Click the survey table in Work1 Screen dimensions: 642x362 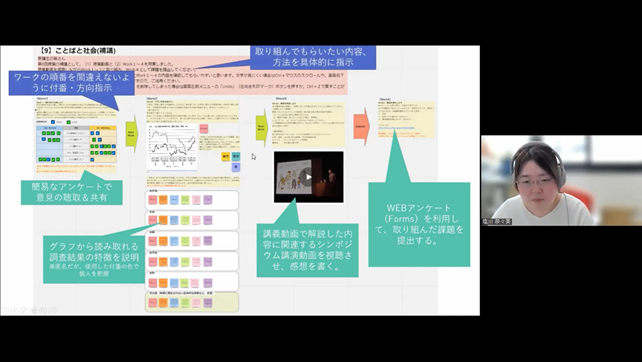(x=76, y=144)
